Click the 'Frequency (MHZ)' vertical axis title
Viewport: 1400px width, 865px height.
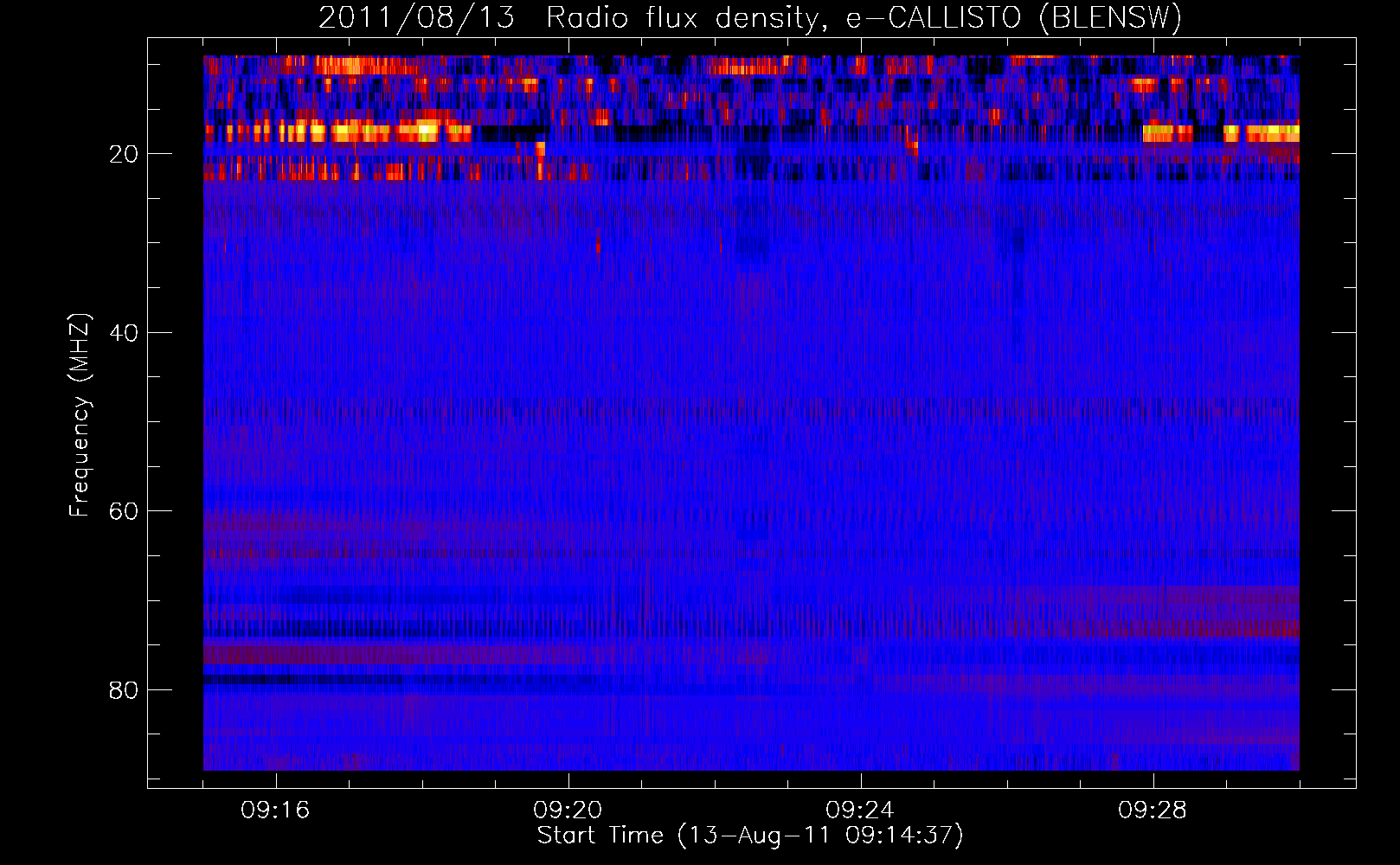point(80,415)
